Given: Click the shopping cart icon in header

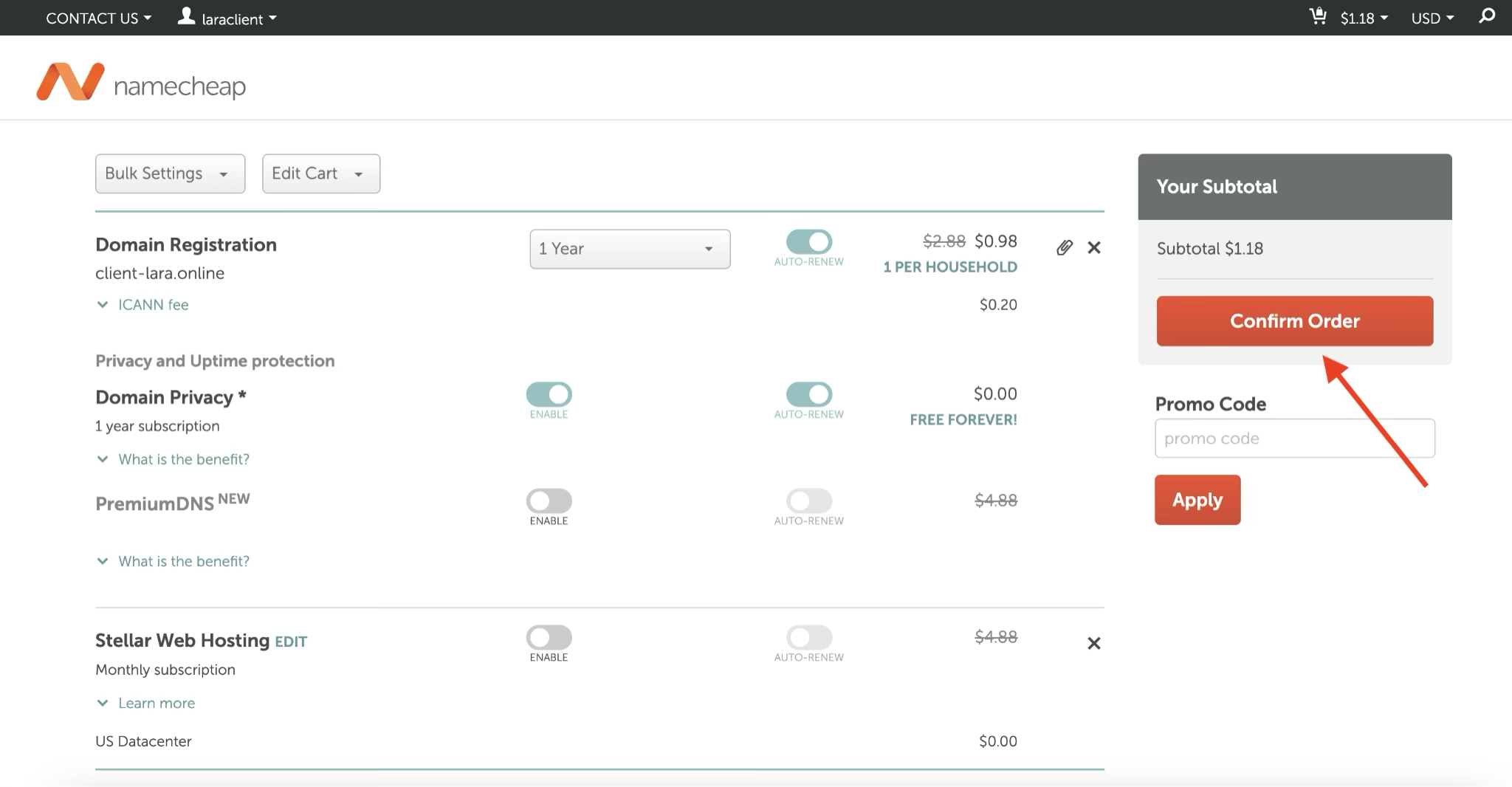Looking at the screenshot, I should pos(1318,16).
